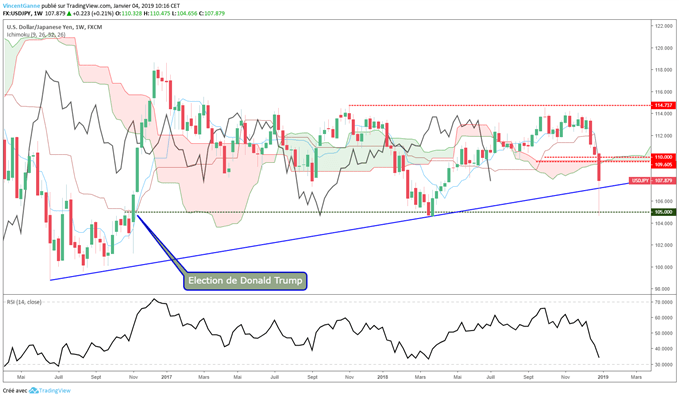679x398 pixels.
Task: Click the 30.0000 RSI axis value
Action: point(664,365)
